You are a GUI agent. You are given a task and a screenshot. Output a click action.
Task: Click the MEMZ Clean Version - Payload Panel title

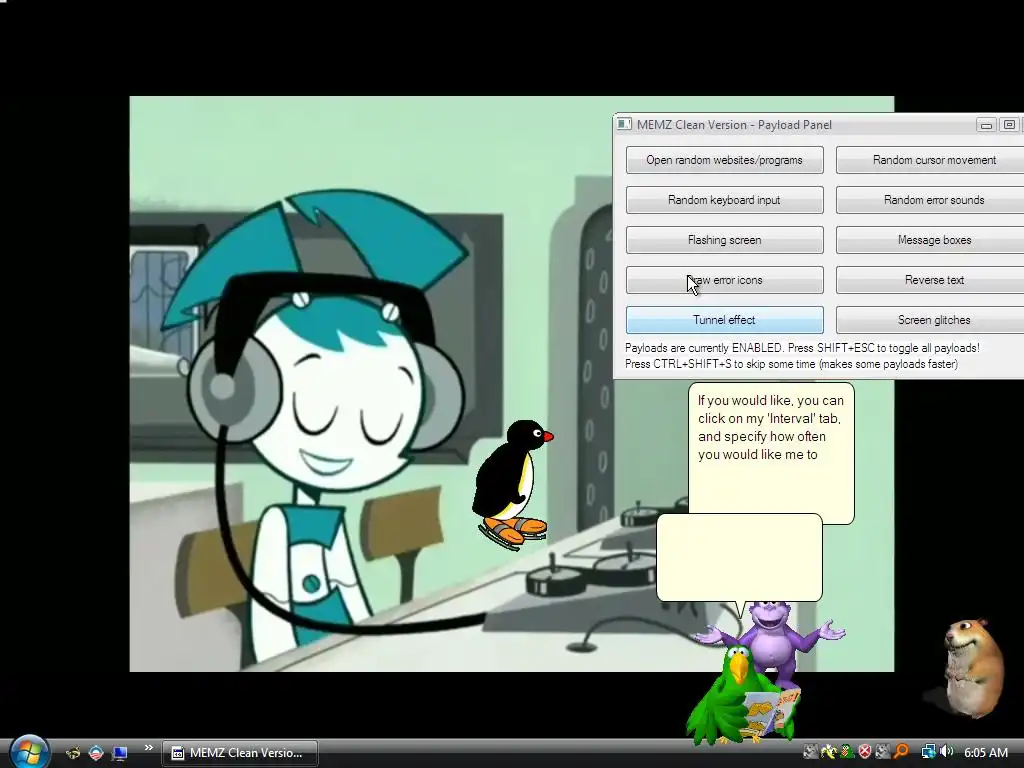pyautogui.click(x=734, y=125)
